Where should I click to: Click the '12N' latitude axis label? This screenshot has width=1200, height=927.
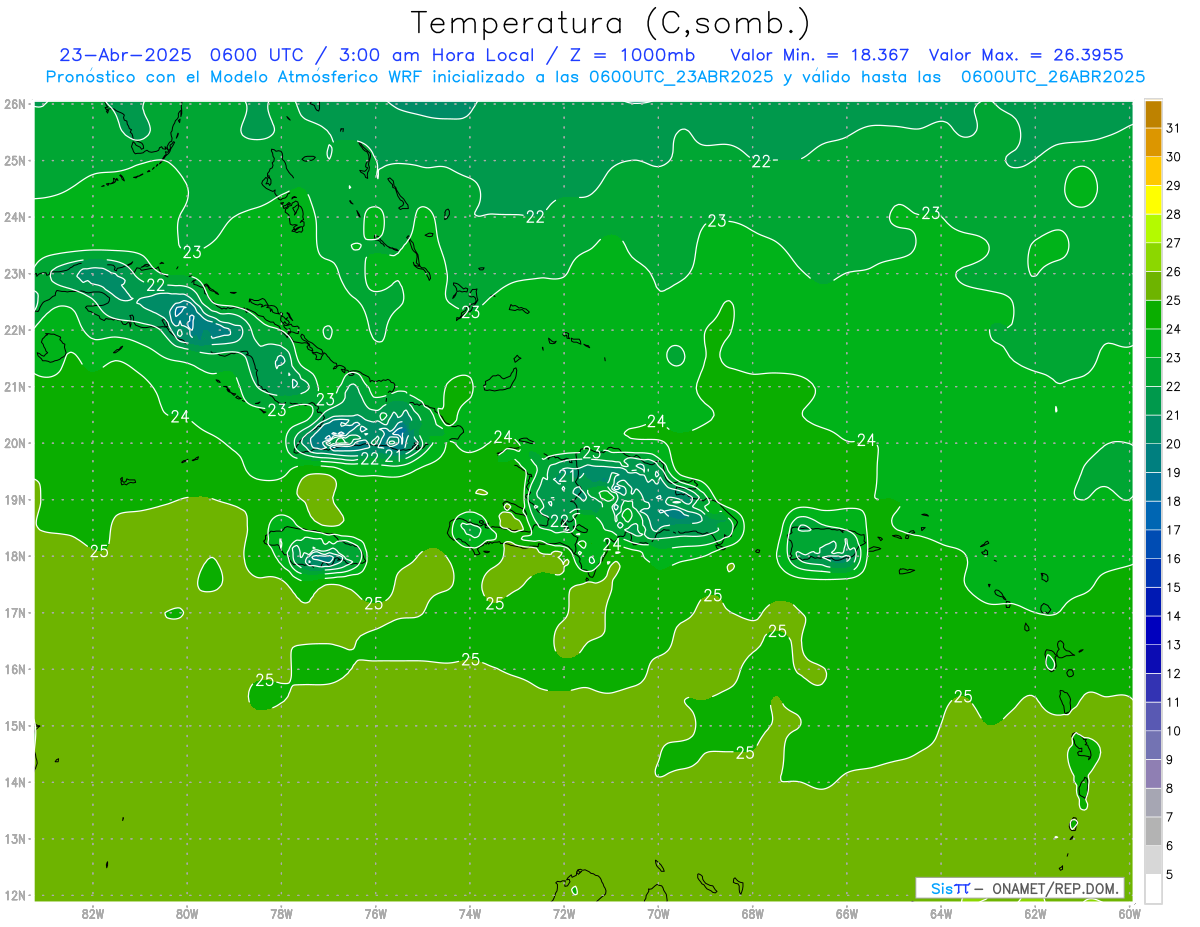pos(14,895)
